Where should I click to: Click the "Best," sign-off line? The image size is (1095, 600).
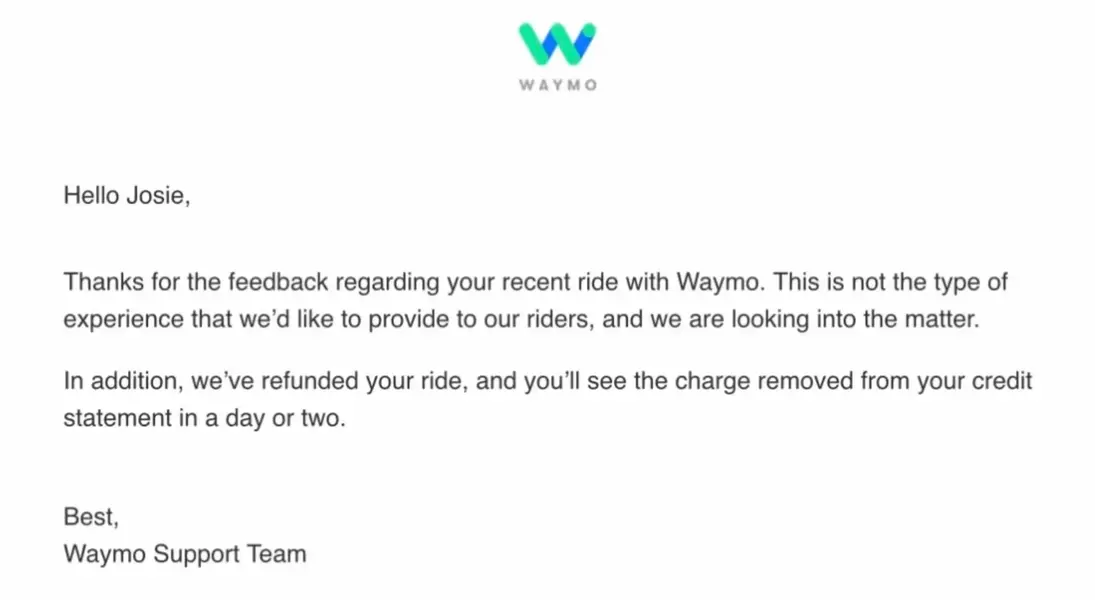[91, 517]
